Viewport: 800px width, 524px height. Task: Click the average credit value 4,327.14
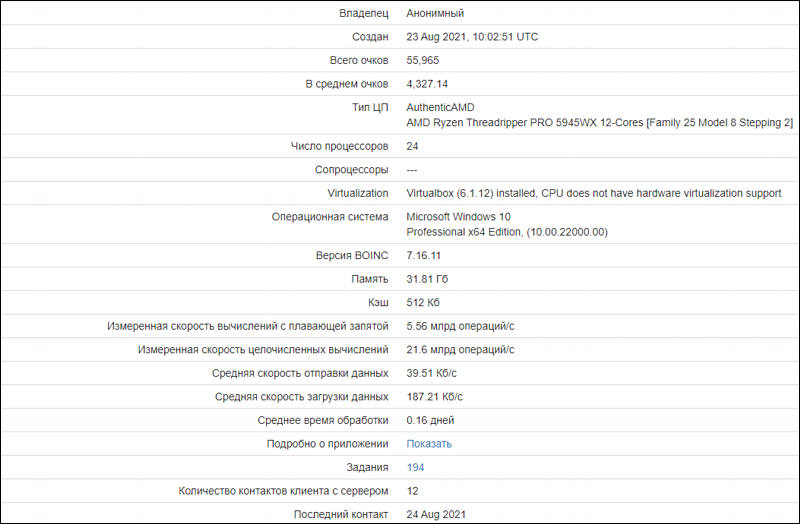427,84
